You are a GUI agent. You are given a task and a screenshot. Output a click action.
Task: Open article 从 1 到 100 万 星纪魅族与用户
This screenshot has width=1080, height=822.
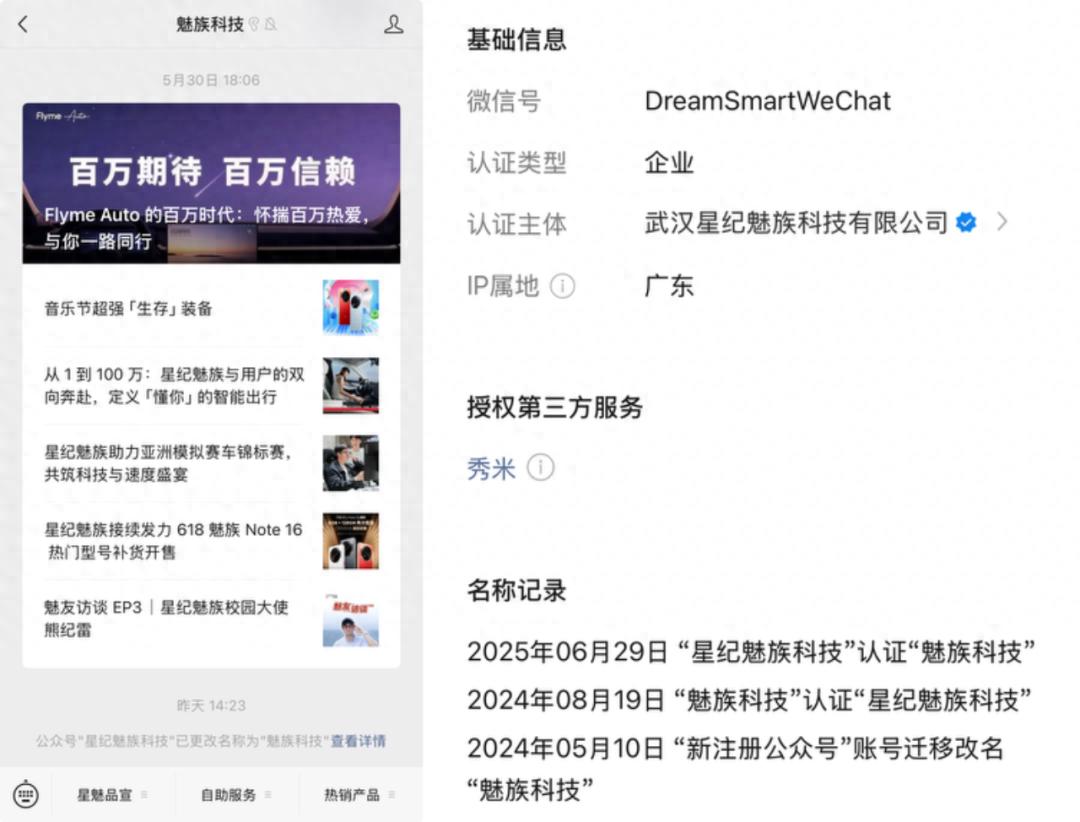(211, 386)
